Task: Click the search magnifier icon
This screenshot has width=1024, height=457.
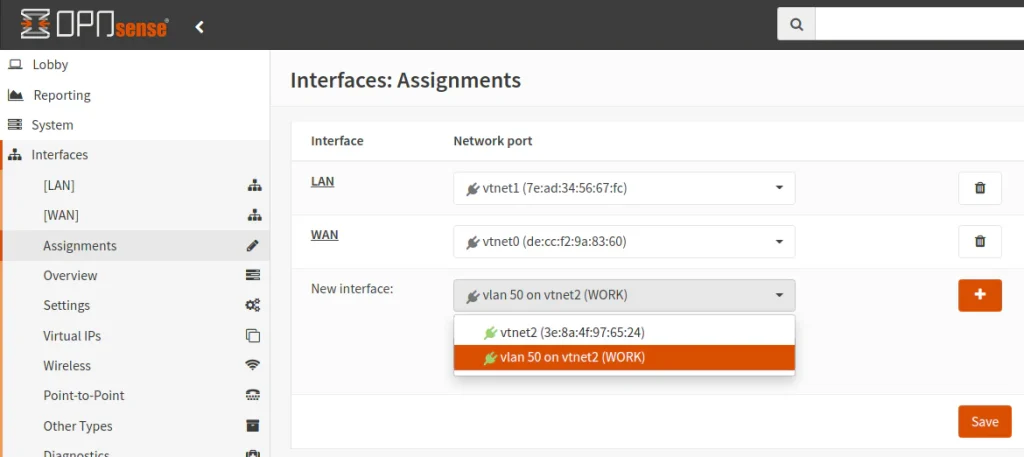Action: pos(796,25)
